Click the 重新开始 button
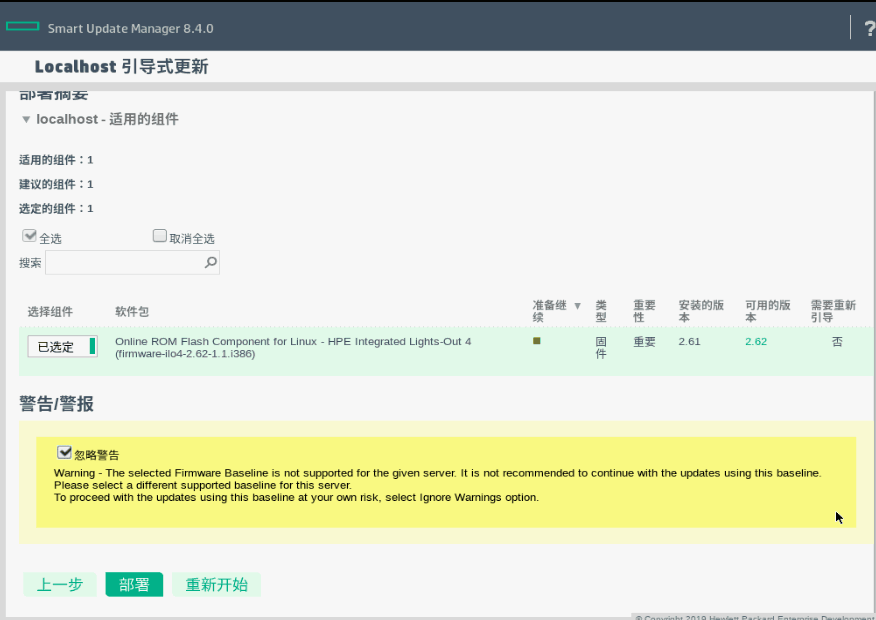 [x=216, y=585]
